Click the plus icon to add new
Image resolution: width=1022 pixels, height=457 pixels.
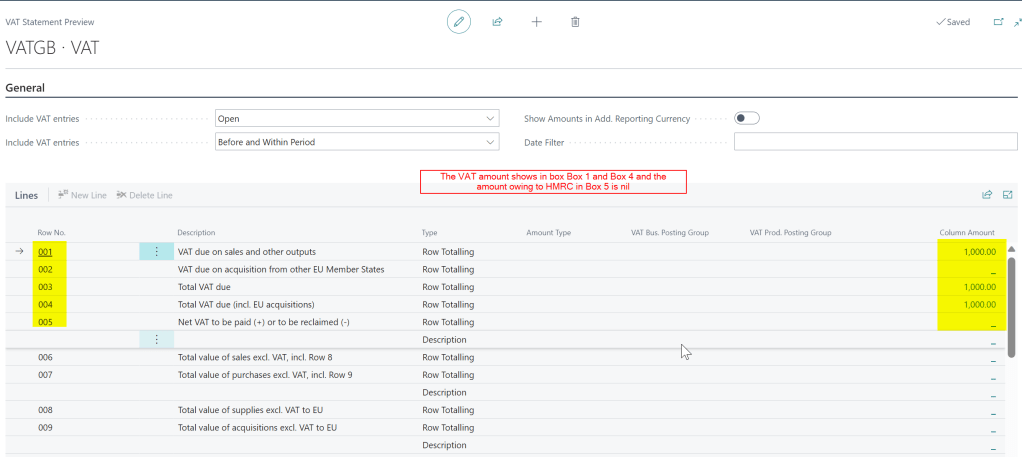[536, 22]
